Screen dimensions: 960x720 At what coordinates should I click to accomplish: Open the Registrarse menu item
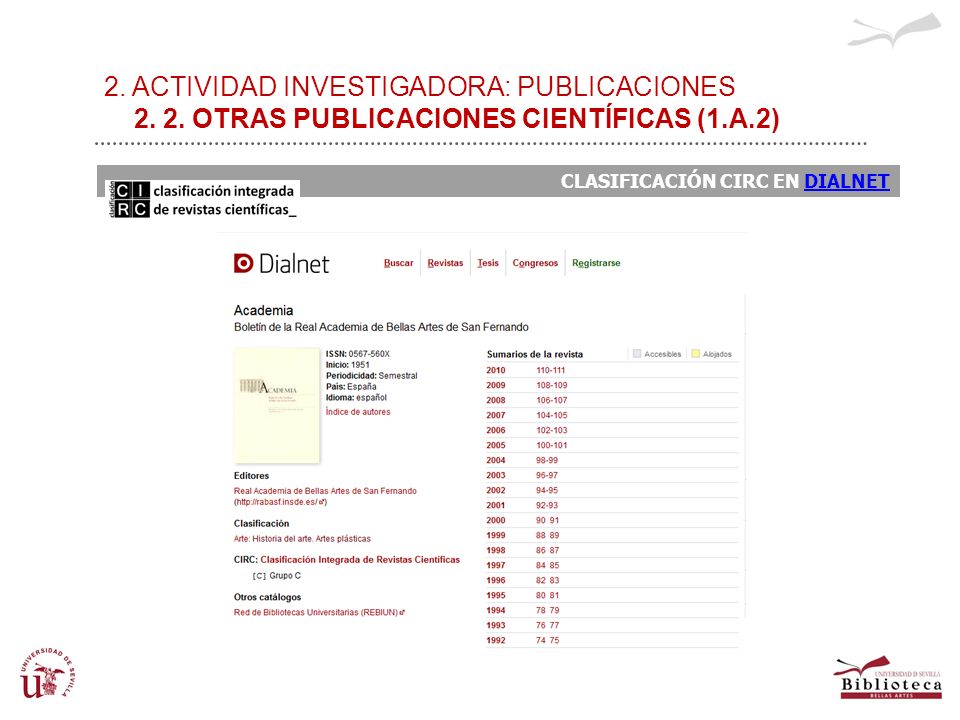point(596,263)
